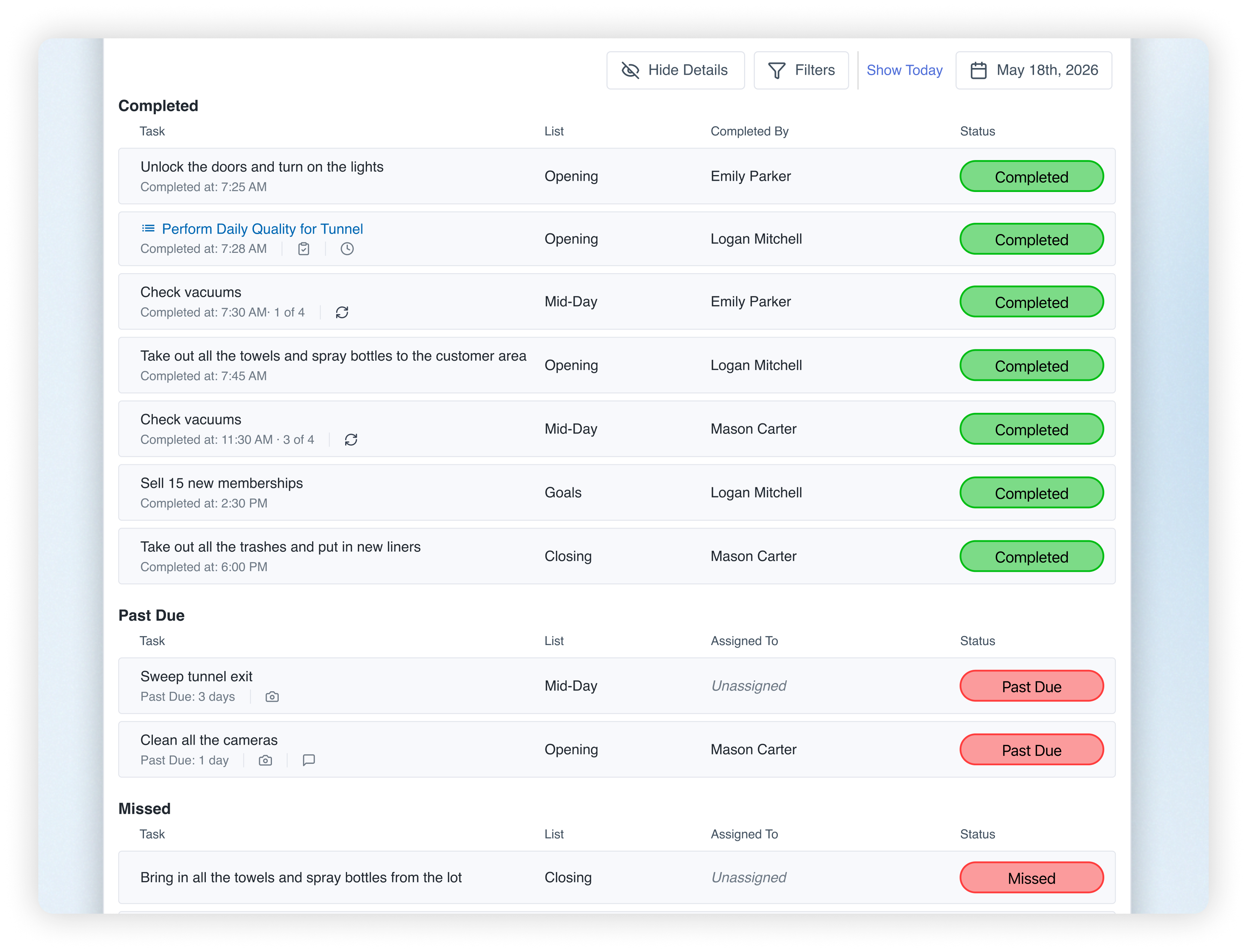Open Perform Daily Quality for Tunnel link
This screenshot has height=952, width=1247.
tap(262, 229)
